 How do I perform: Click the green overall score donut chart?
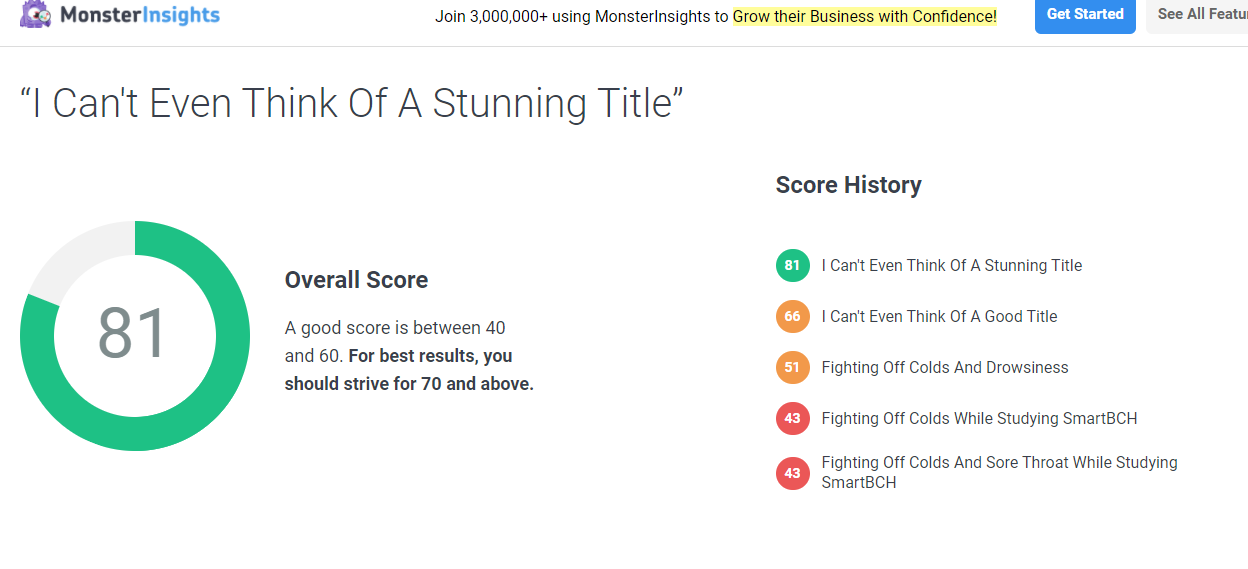135,336
